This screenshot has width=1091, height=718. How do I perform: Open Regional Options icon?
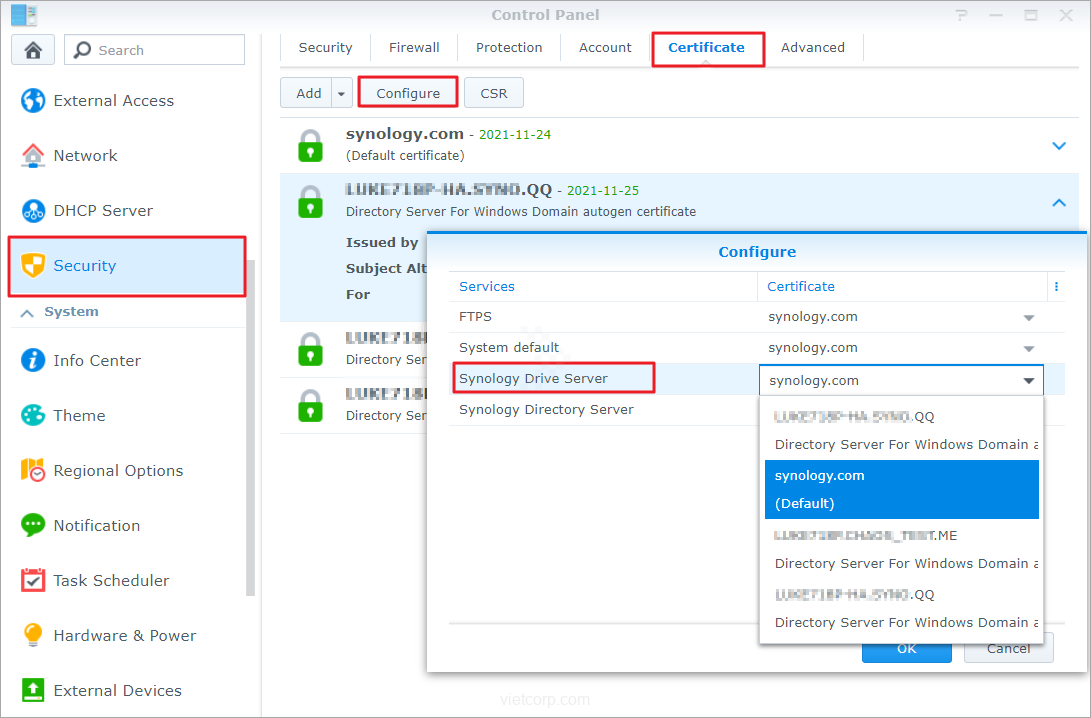[33, 471]
